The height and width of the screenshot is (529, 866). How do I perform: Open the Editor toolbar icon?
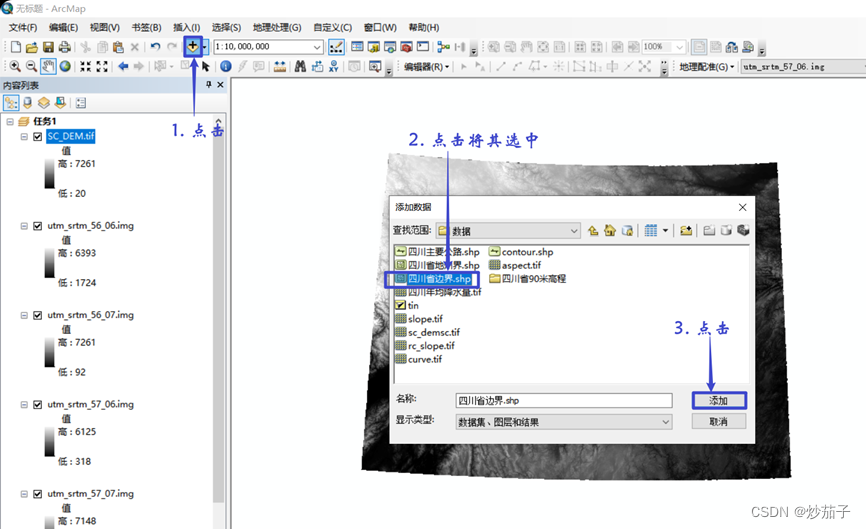336,47
